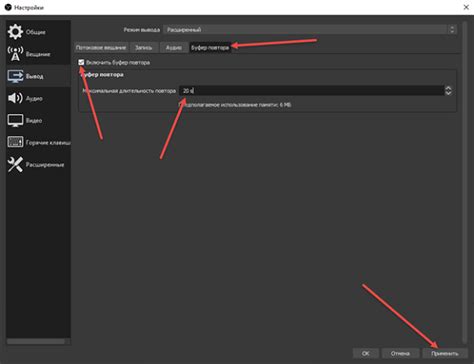Click the OK button
Viewport: 474px width, 364px height.
366,353
